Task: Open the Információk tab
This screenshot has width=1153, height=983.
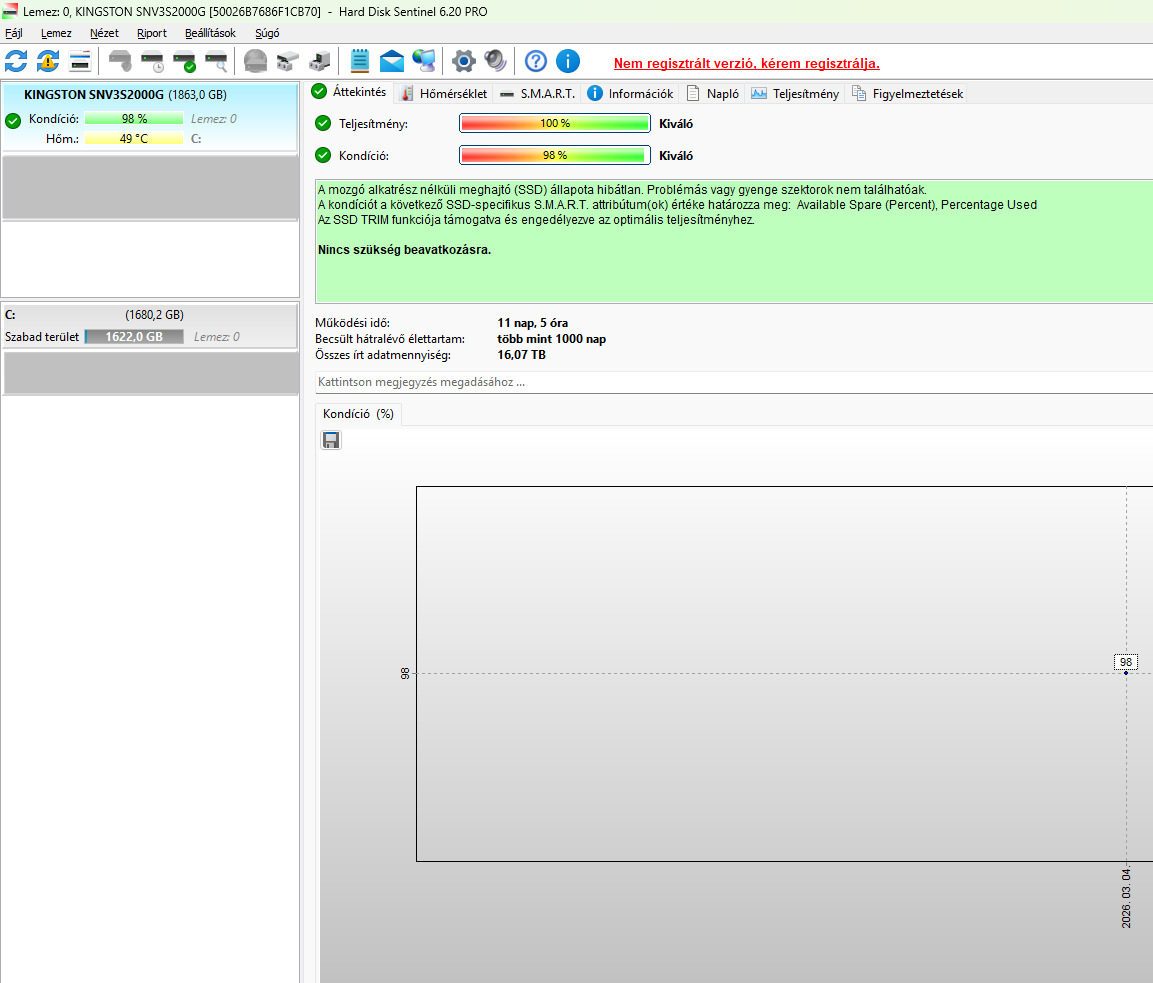Action: click(x=630, y=93)
